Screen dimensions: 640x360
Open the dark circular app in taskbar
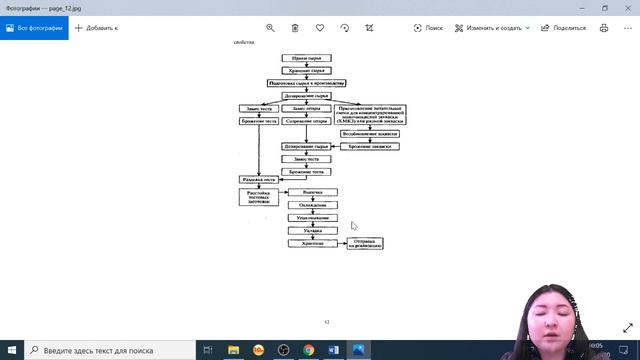coord(283,350)
